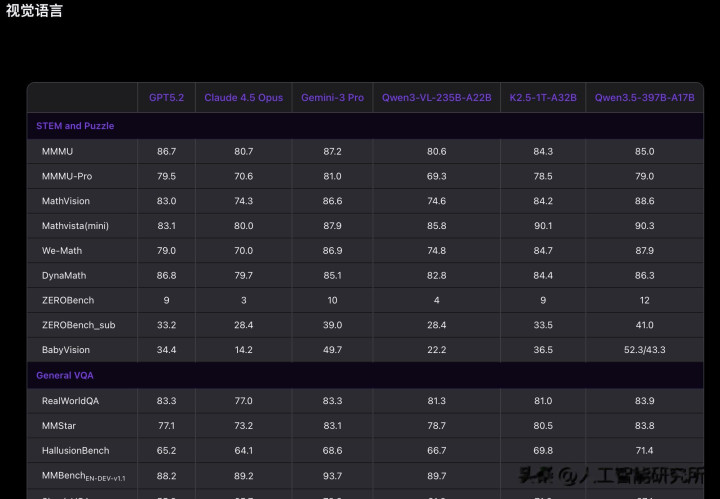Select MMMU-Pro score 70.6 for Claude
Image resolution: width=720 pixels, height=499 pixels.
click(x=243, y=176)
